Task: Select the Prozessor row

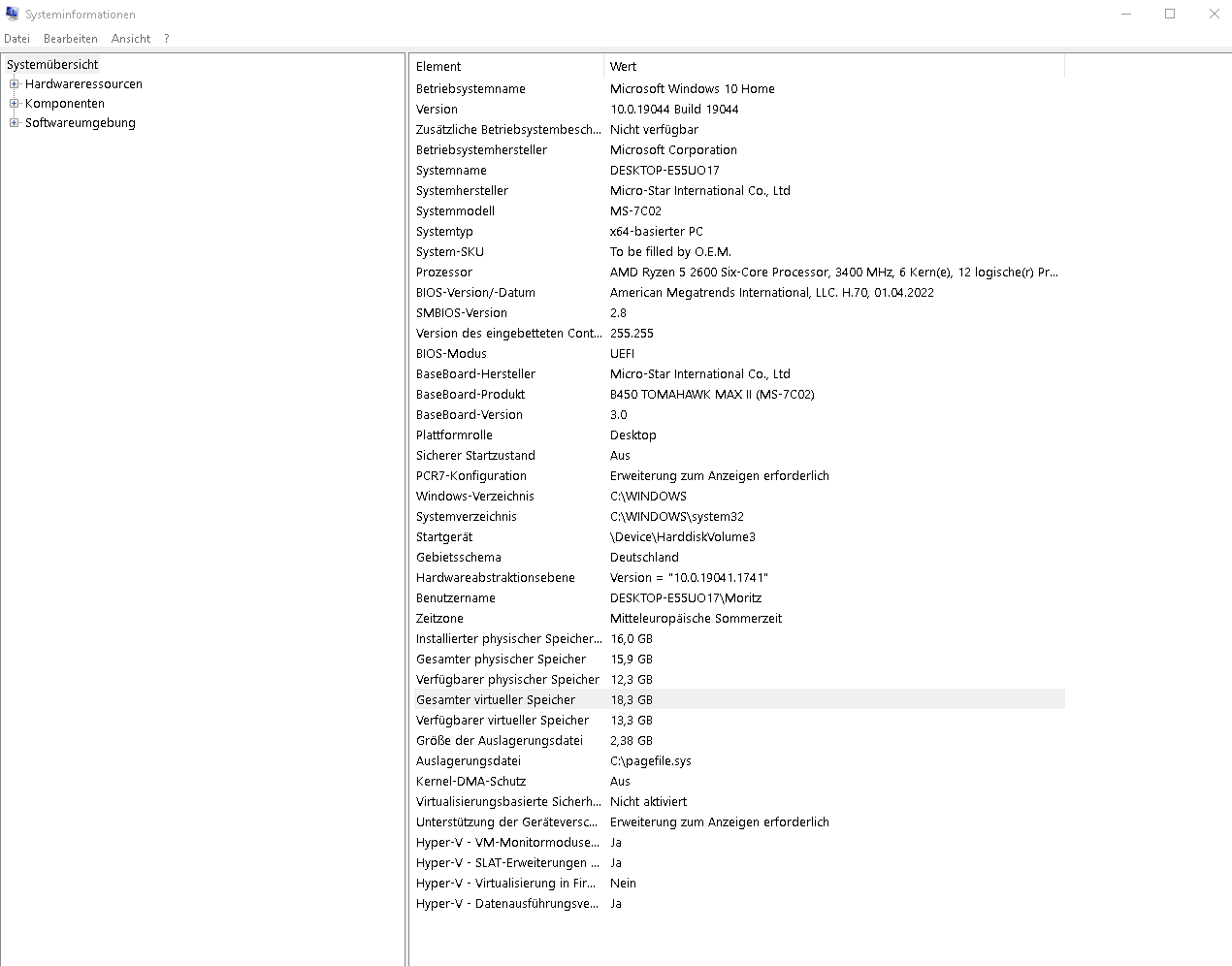Action: click(737, 273)
